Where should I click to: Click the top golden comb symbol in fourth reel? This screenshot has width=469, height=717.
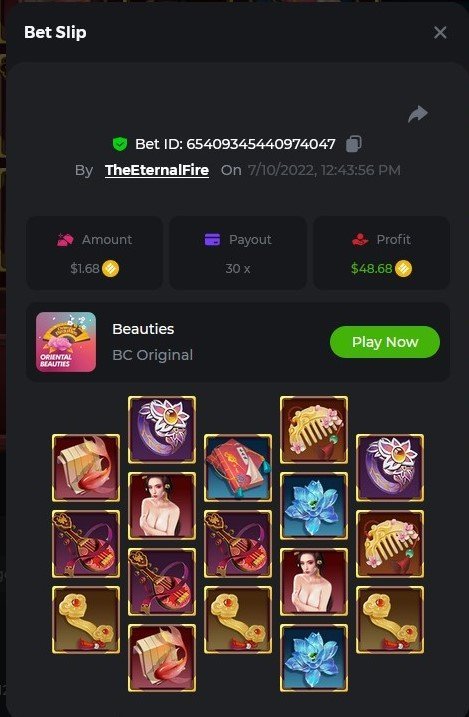coord(314,430)
